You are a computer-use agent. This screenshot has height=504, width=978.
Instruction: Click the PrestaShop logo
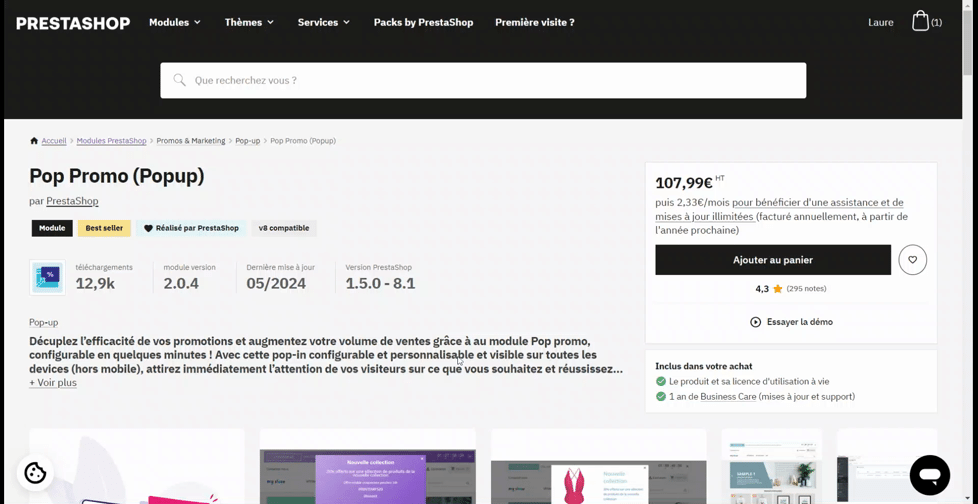click(x=73, y=23)
